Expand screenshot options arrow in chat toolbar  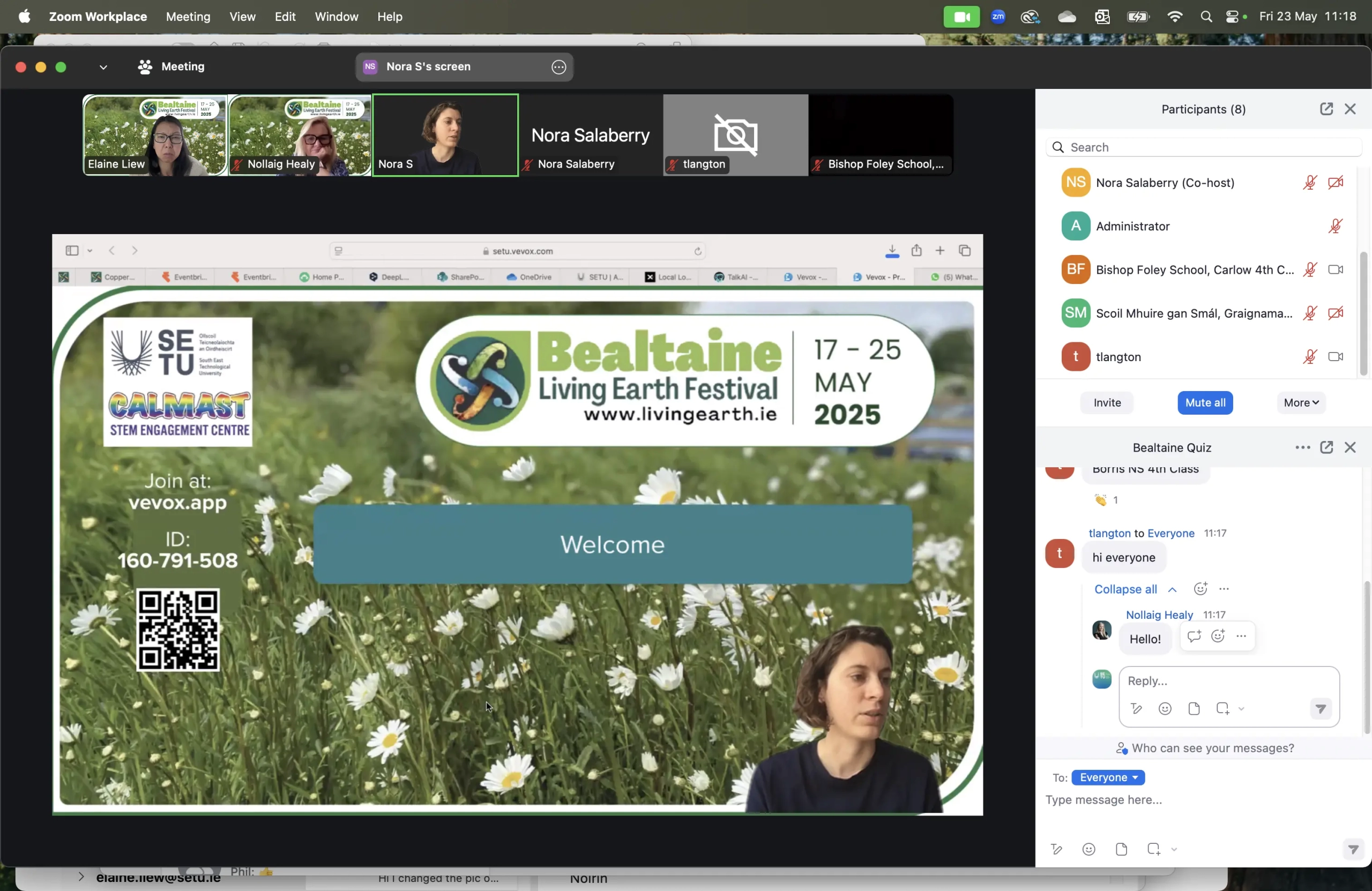1174,849
